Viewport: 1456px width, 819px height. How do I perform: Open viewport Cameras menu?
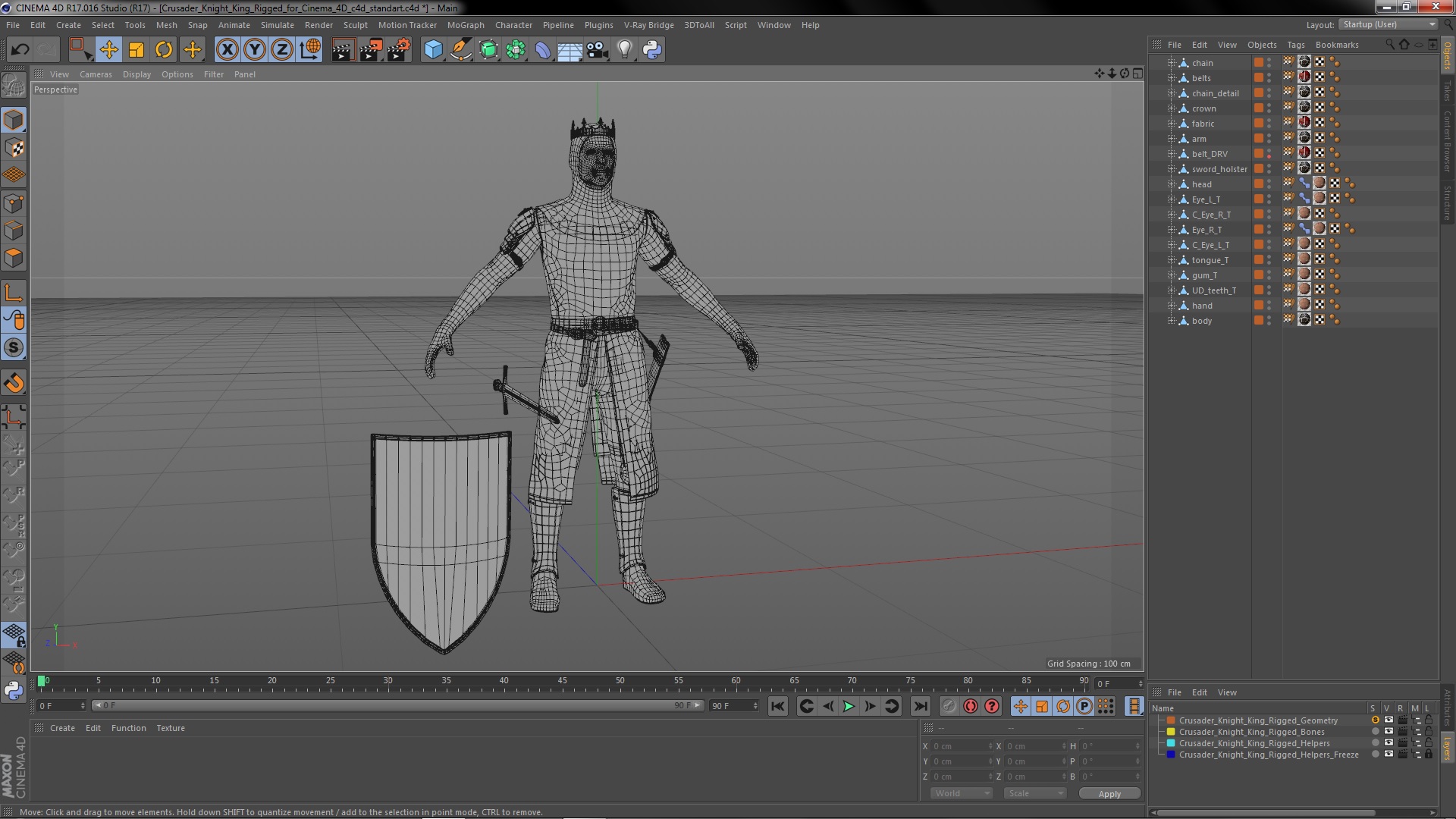[96, 74]
